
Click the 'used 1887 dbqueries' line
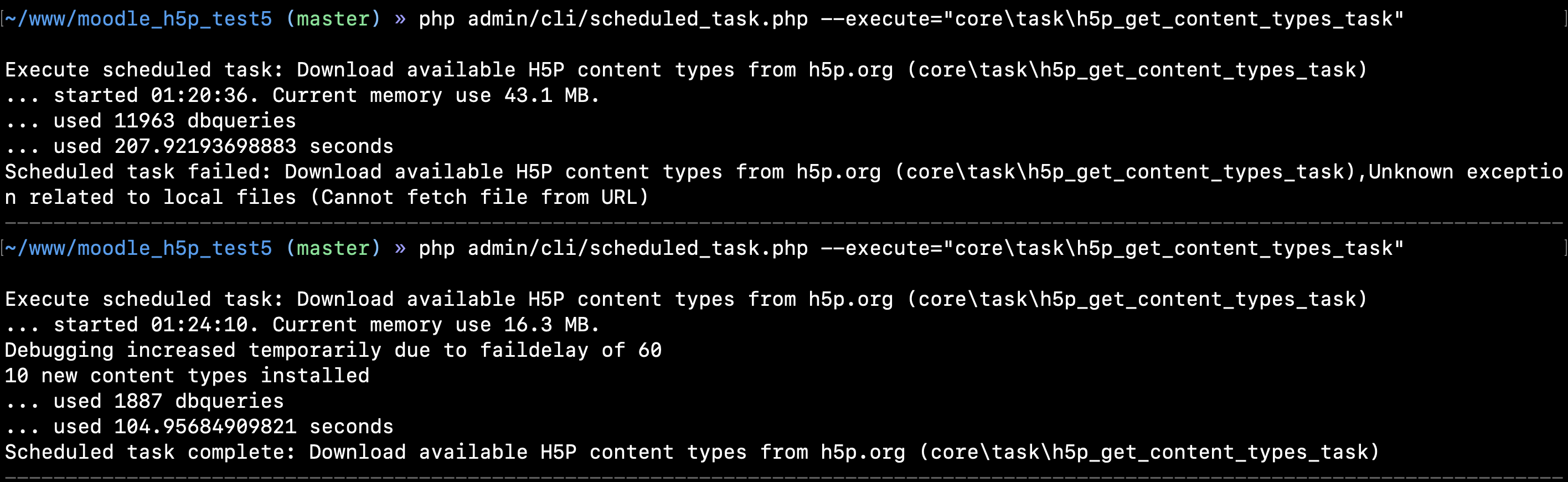point(145,401)
